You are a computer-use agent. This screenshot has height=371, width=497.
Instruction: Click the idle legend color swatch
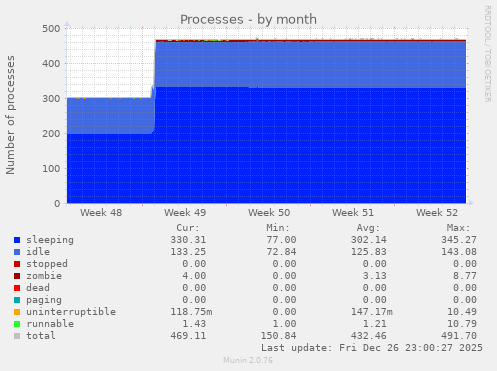[x=17, y=252]
